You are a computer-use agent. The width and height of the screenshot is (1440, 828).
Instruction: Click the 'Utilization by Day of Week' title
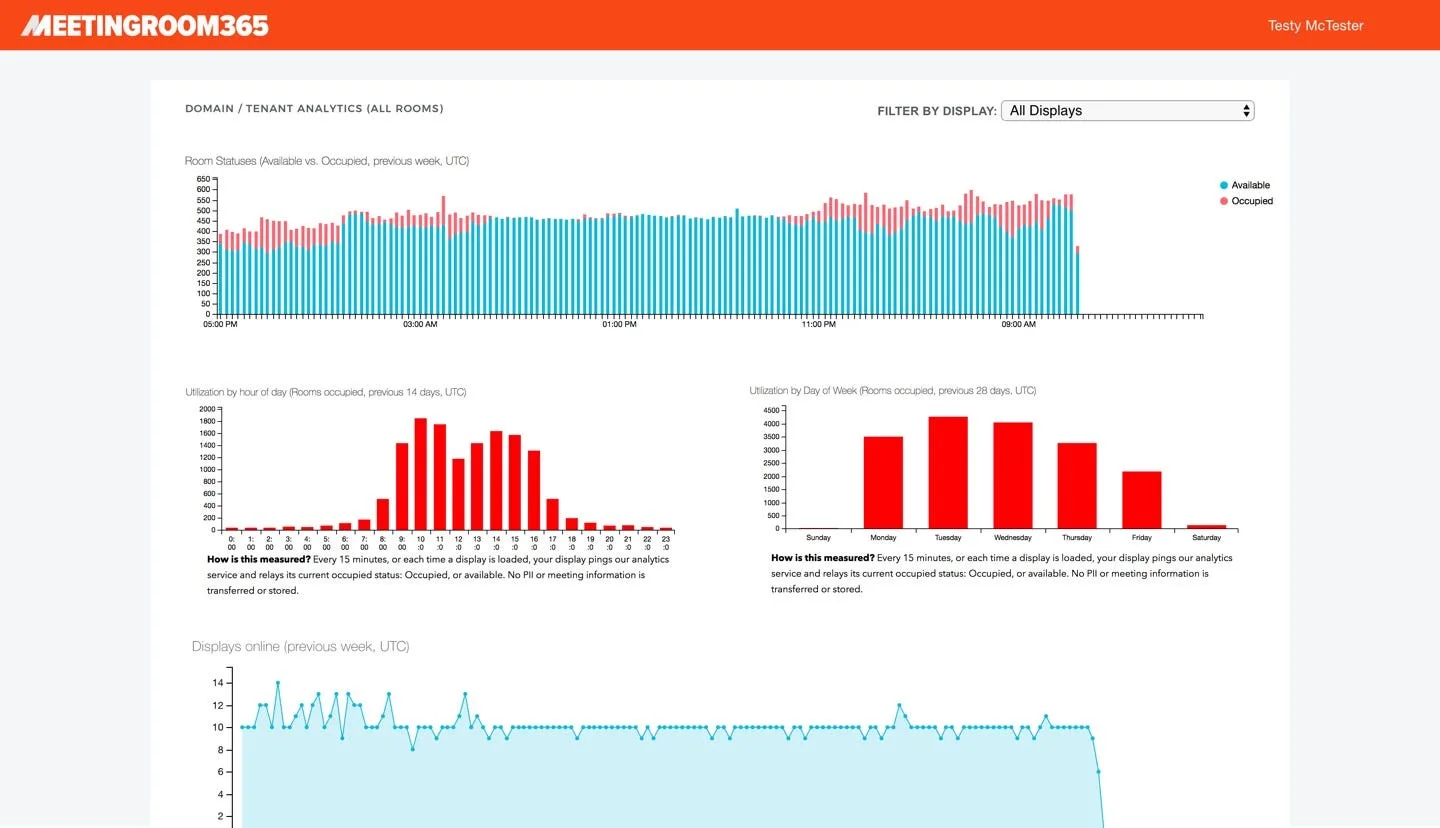(x=893, y=391)
